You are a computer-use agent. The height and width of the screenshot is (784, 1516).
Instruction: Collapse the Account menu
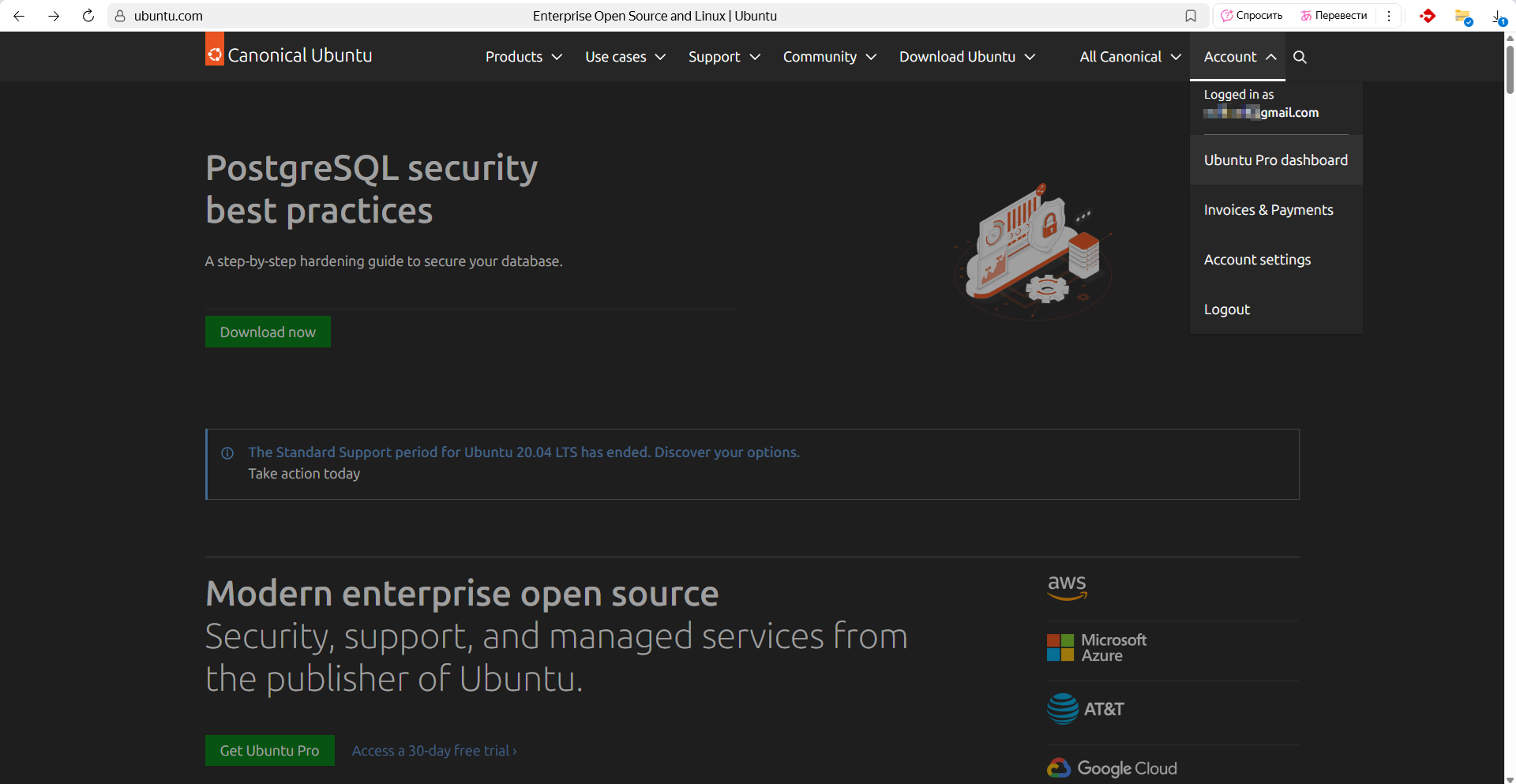tap(1239, 57)
